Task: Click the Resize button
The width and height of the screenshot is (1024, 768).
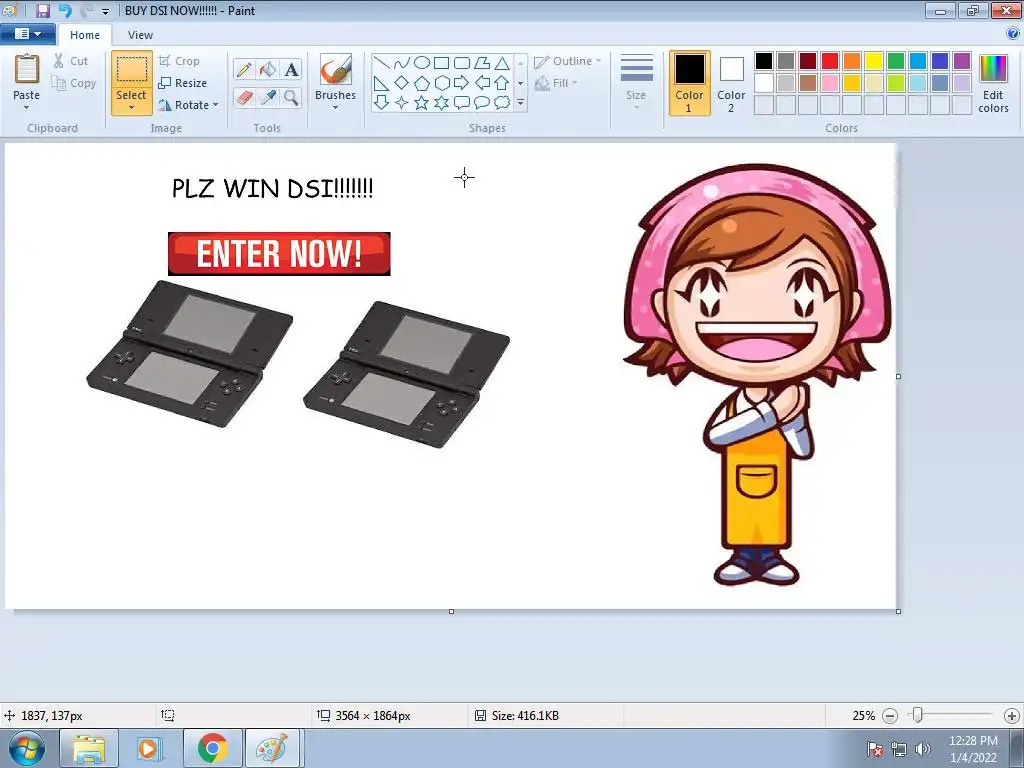Action: pyautogui.click(x=183, y=83)
